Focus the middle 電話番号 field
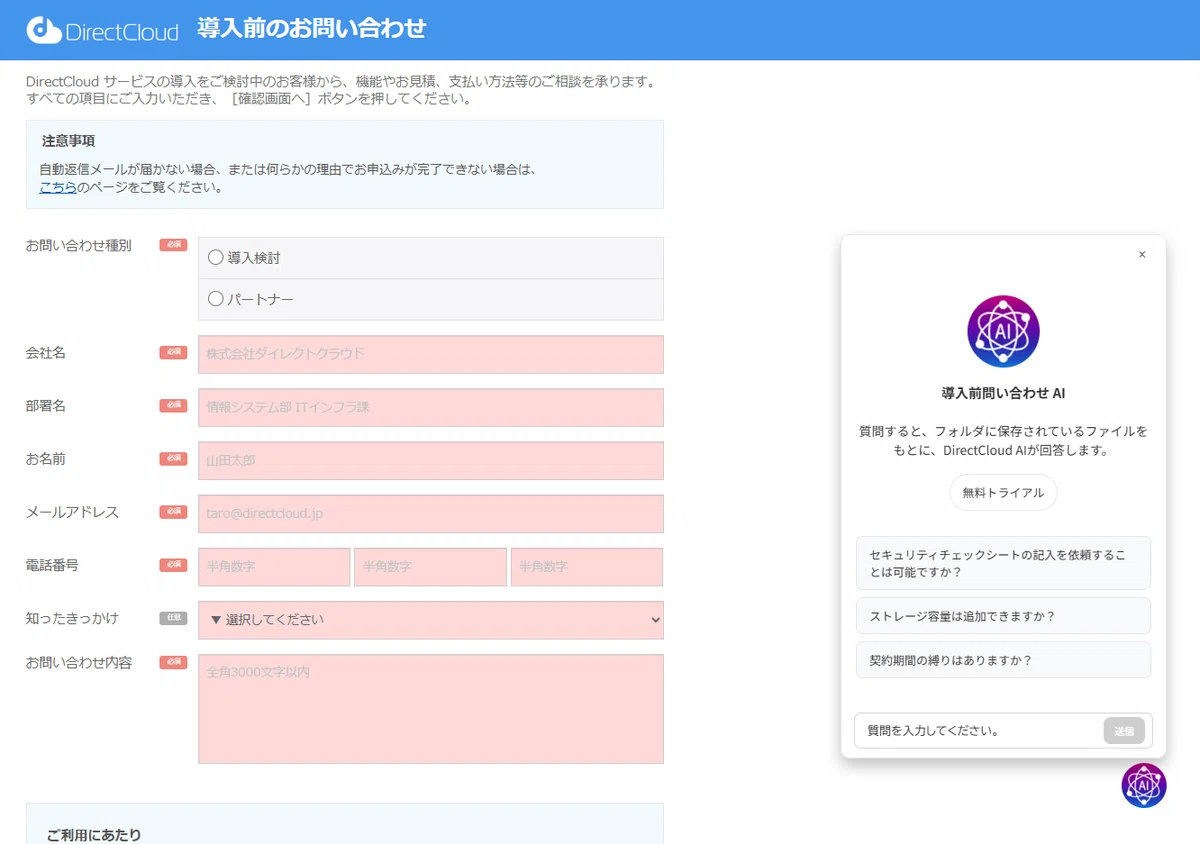Viewport: 1200px width, 844px height. tap(430, 566)
